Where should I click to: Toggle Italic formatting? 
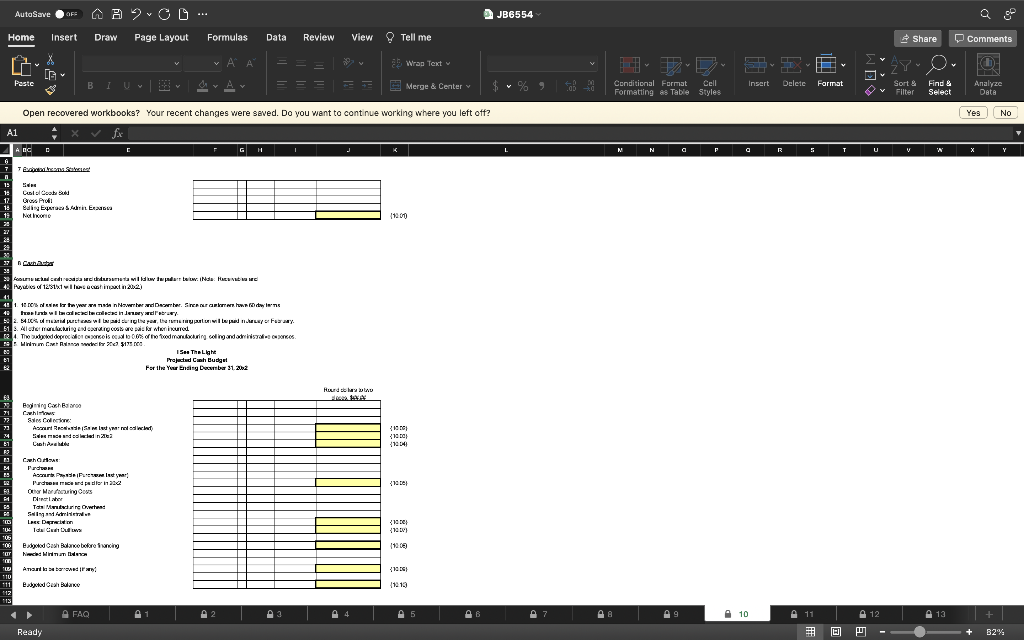(x=108, y=86)
